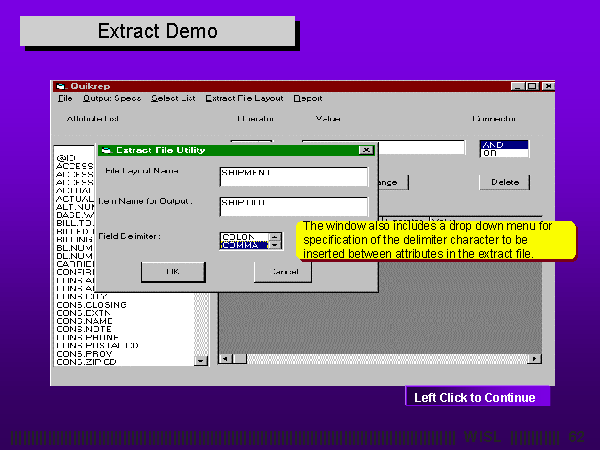Click the Delete button
This screenshot has height=450, width=600.
(504, 182)
